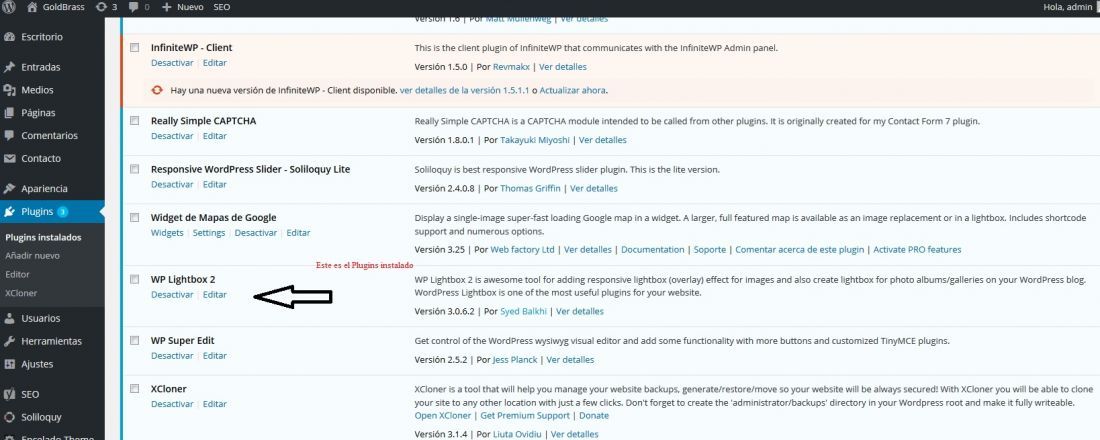Screen dimensions: 1100x440
Task: Click the GoldBrass home icon
Action: [x=32, y=7]
